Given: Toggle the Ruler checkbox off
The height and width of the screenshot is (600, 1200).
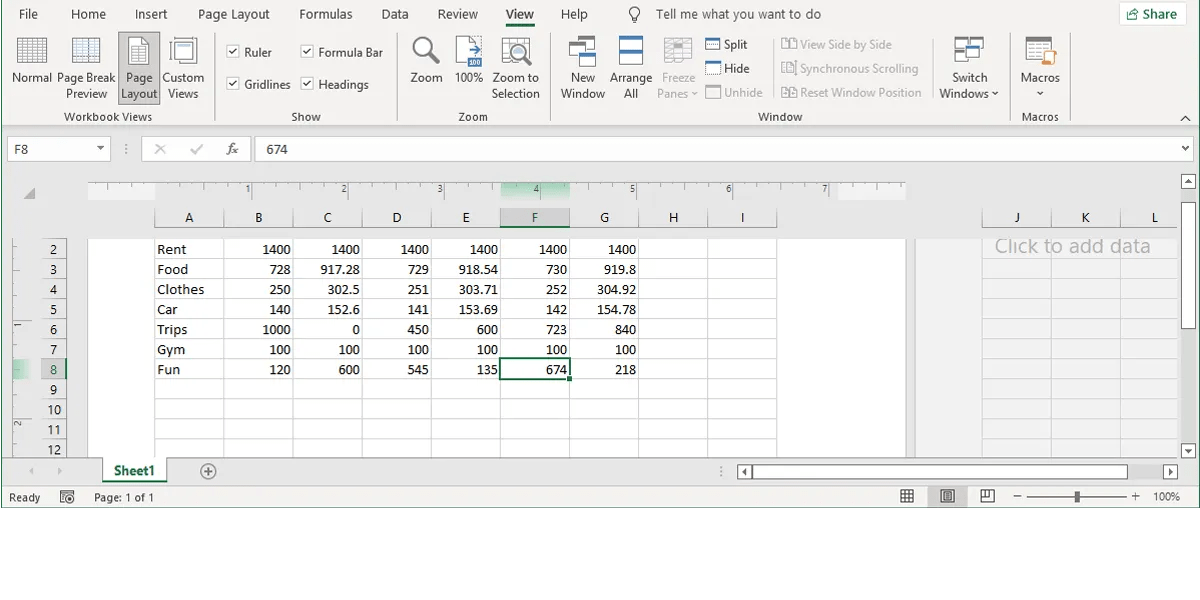Looking at the screenshot, I should 233,50.
